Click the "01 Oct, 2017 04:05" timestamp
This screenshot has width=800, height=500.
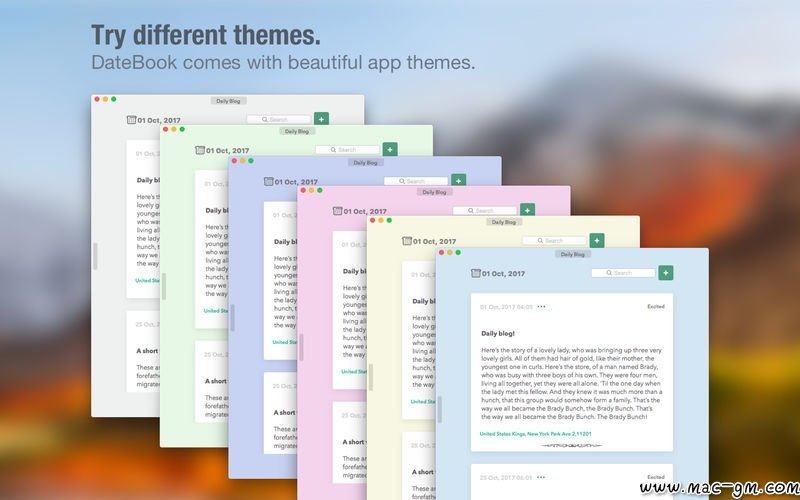click(506, 307)
